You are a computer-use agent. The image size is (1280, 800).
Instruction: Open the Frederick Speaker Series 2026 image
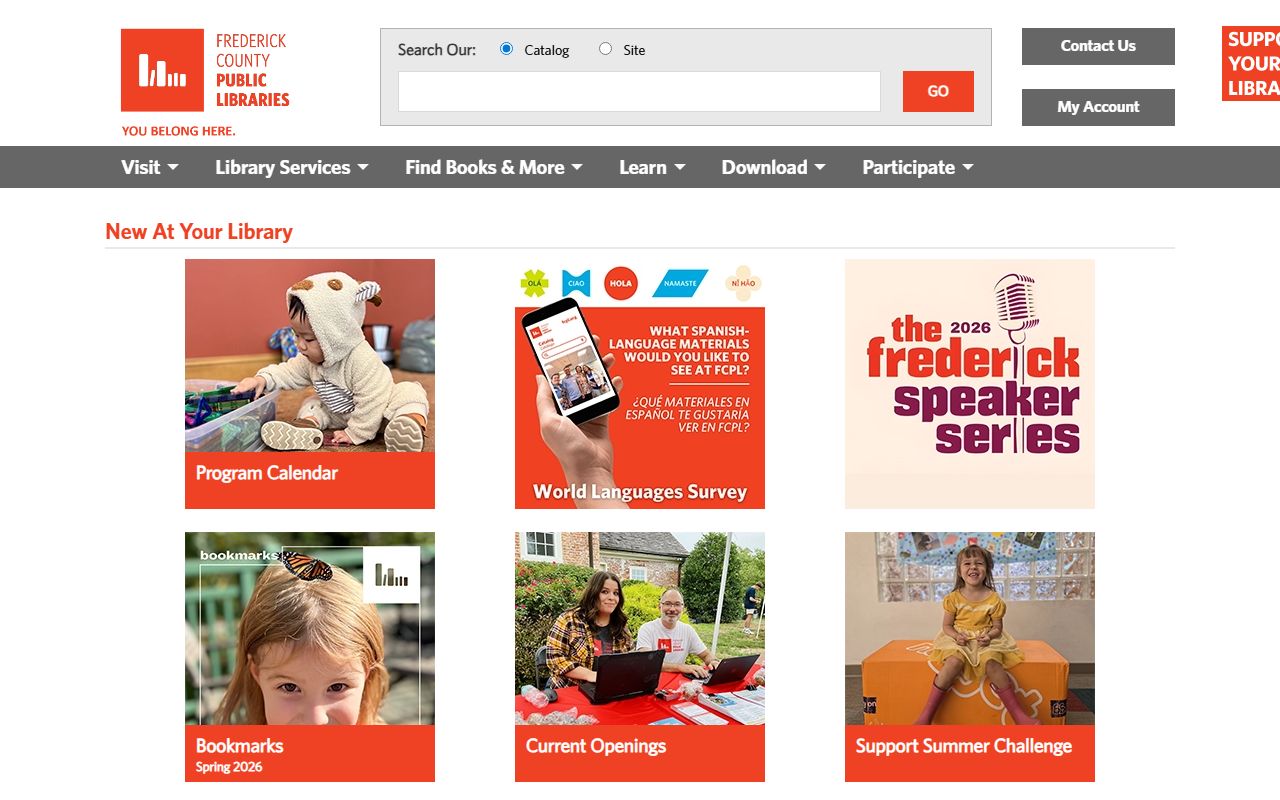(970, 384)
